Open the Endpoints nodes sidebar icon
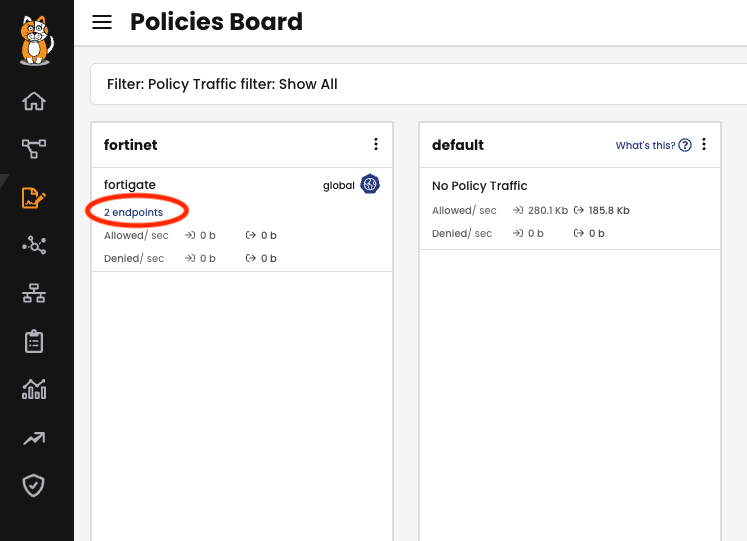This screenshot has height=541, width=747. pos(34,245)
